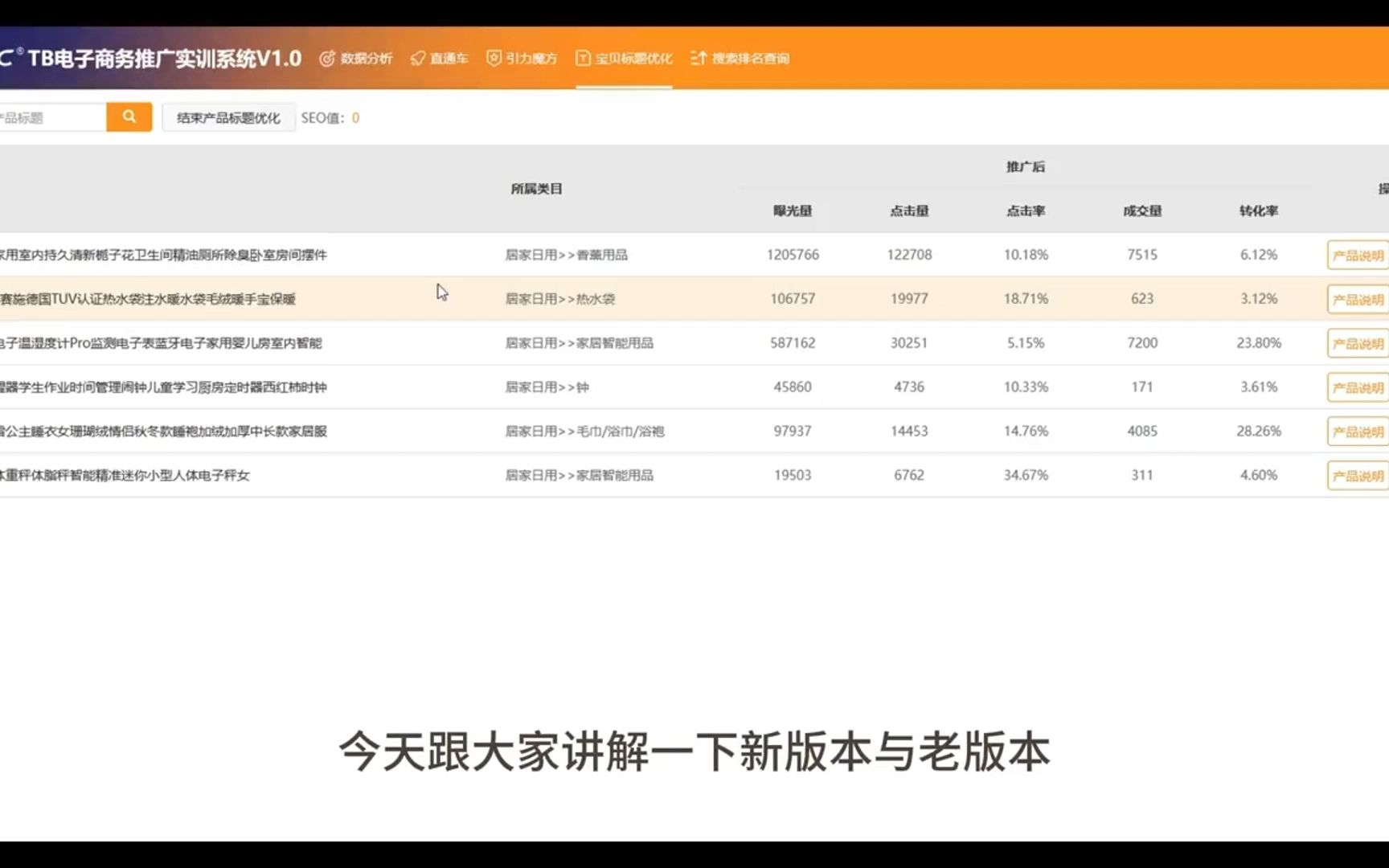
Task: Click category 居家日用>>香薰用品
Action: pyautogui.click(x=567, y=255)
